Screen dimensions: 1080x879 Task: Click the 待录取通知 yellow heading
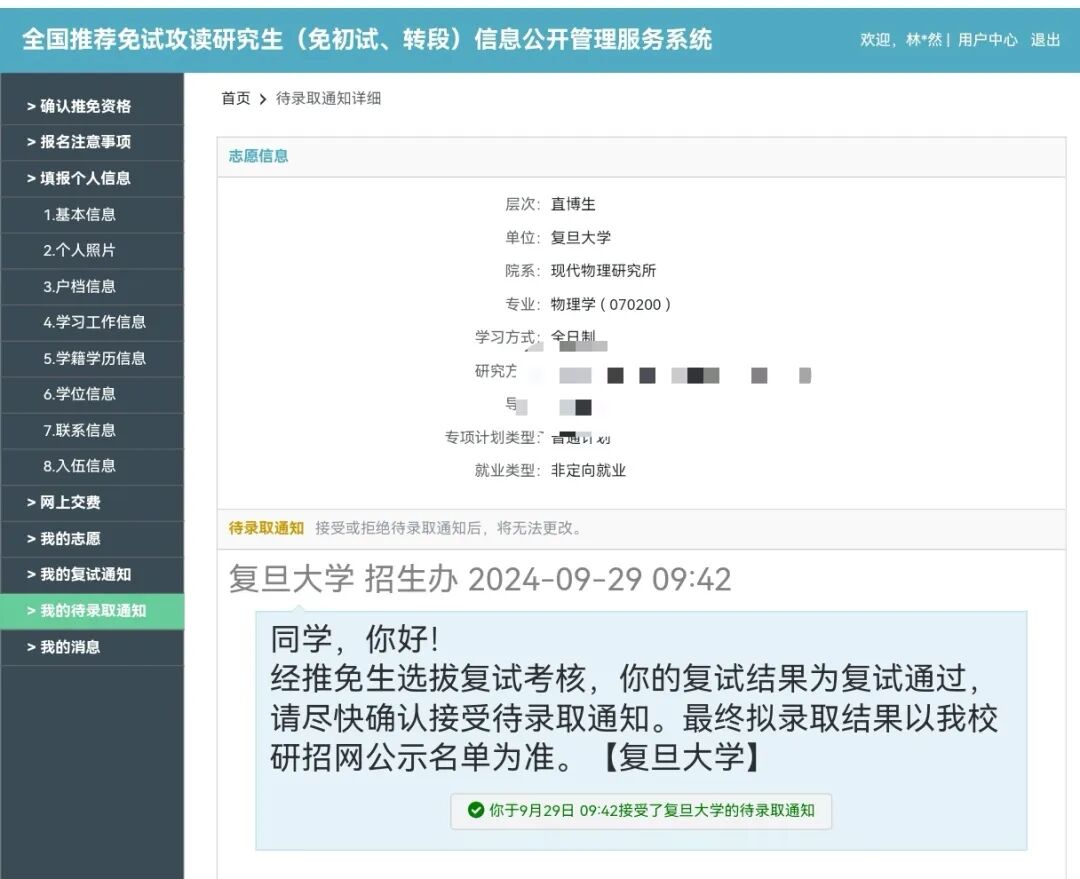tap(266, 528)
